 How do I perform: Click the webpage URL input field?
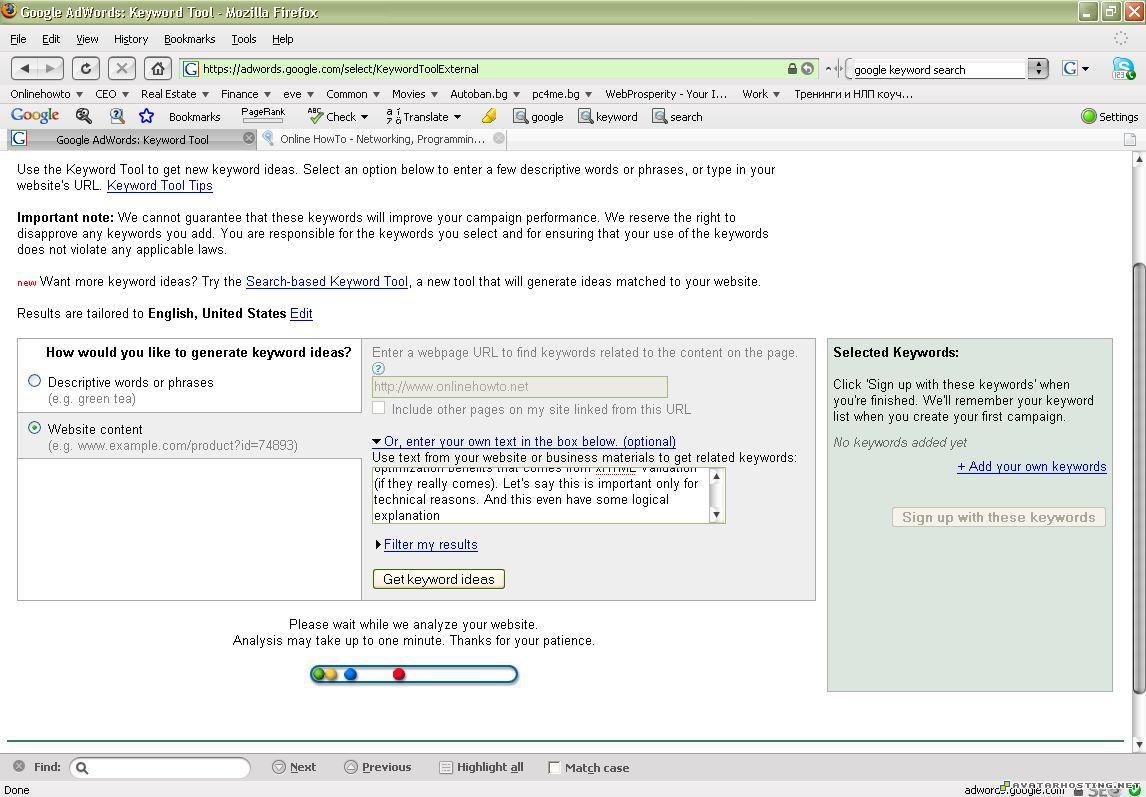pyautogui.click(x=519, y=387)
